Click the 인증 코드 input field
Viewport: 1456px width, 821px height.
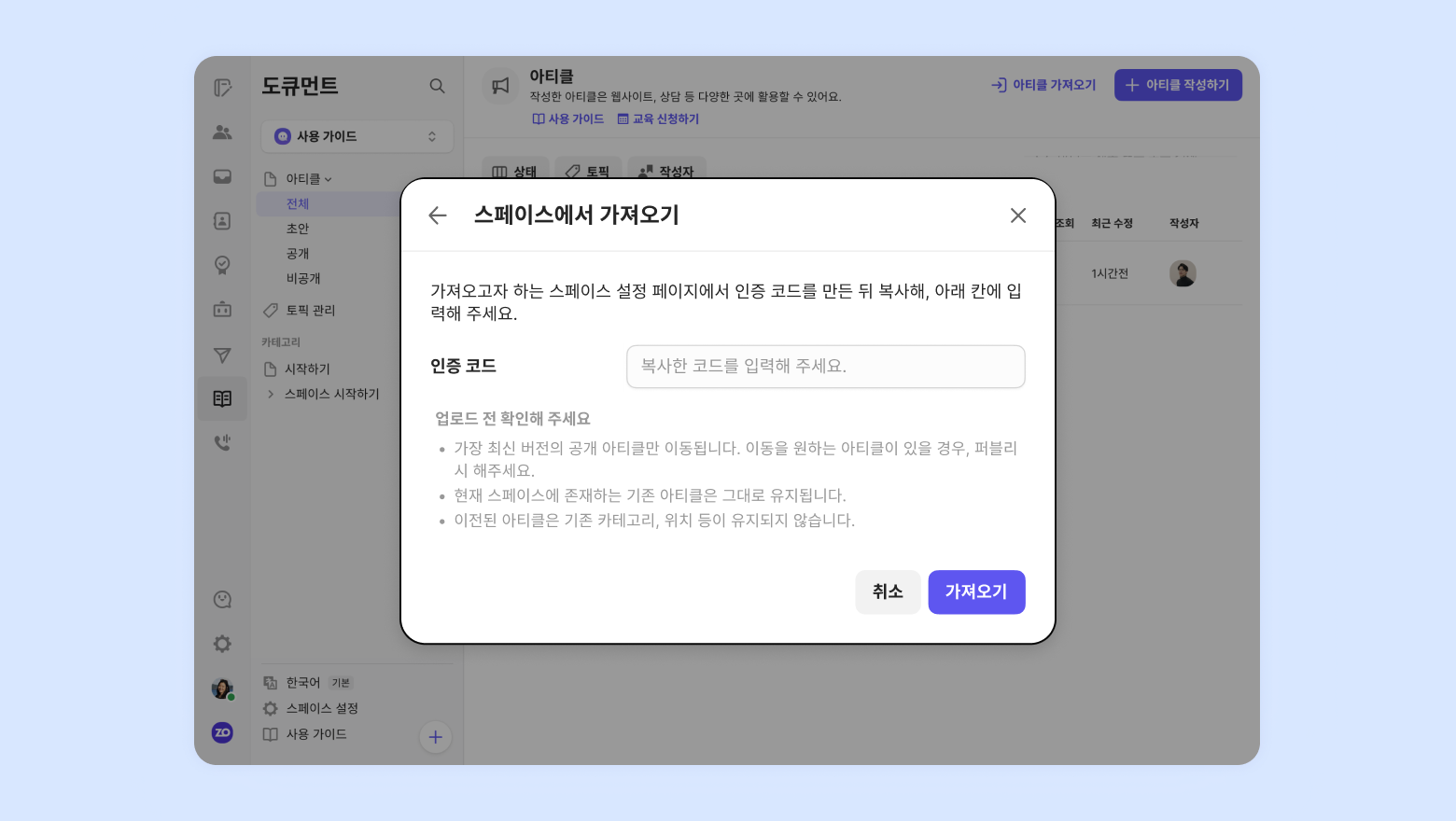[x=825, y=367]
